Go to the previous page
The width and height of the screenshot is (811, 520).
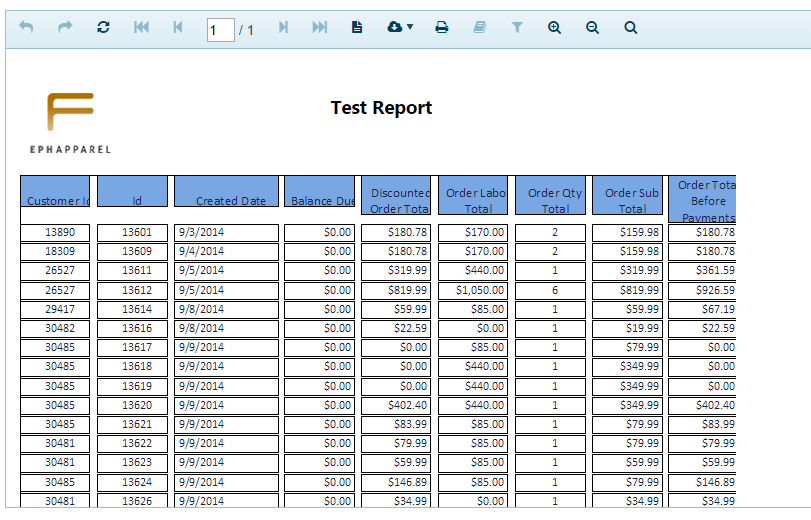[x=178, y=28]
